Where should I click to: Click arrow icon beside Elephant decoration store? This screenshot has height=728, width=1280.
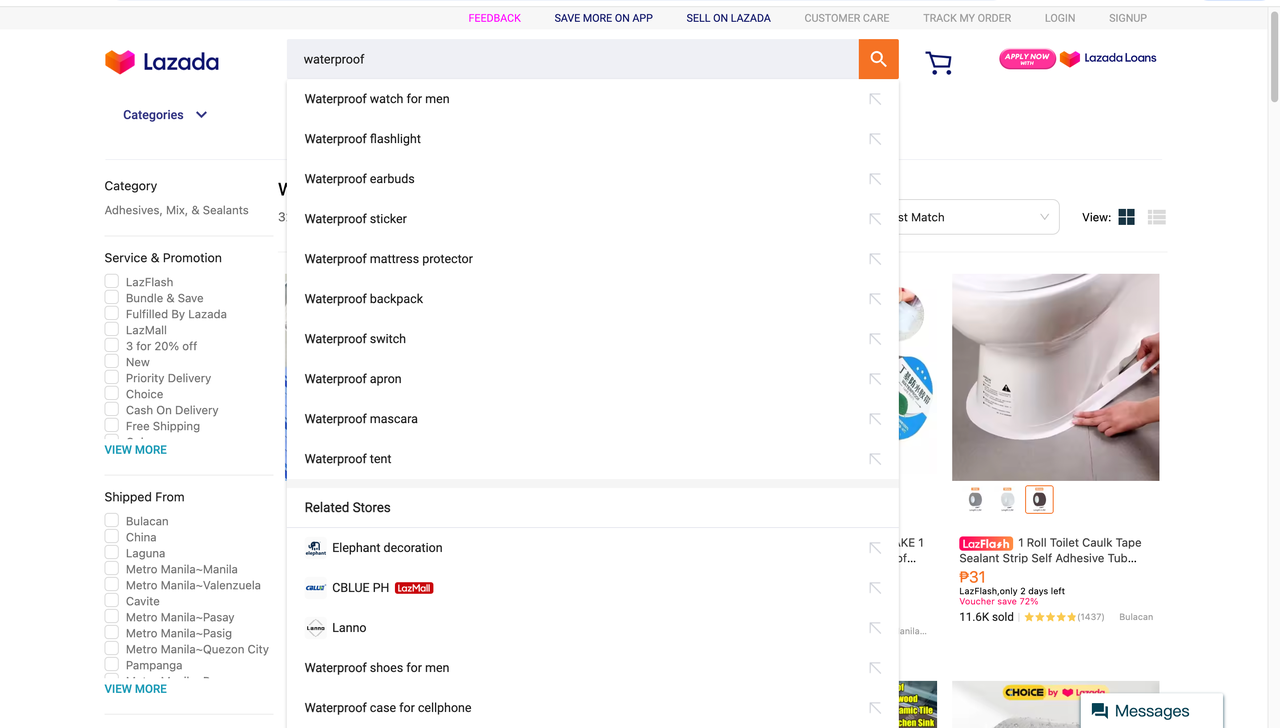[875, 548]
